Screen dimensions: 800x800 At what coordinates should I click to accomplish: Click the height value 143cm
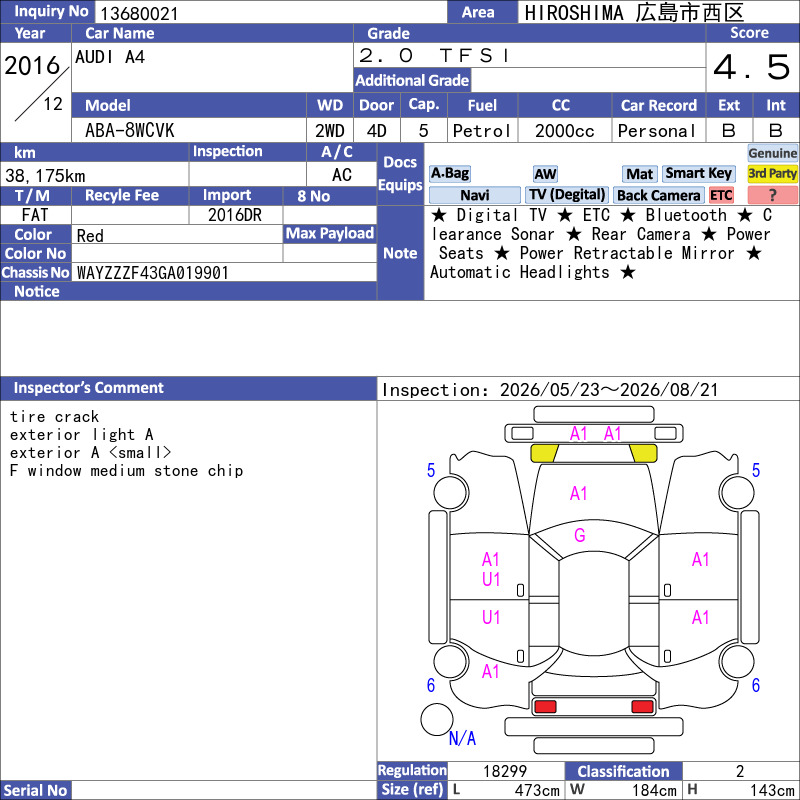click(x=771, y=790)
